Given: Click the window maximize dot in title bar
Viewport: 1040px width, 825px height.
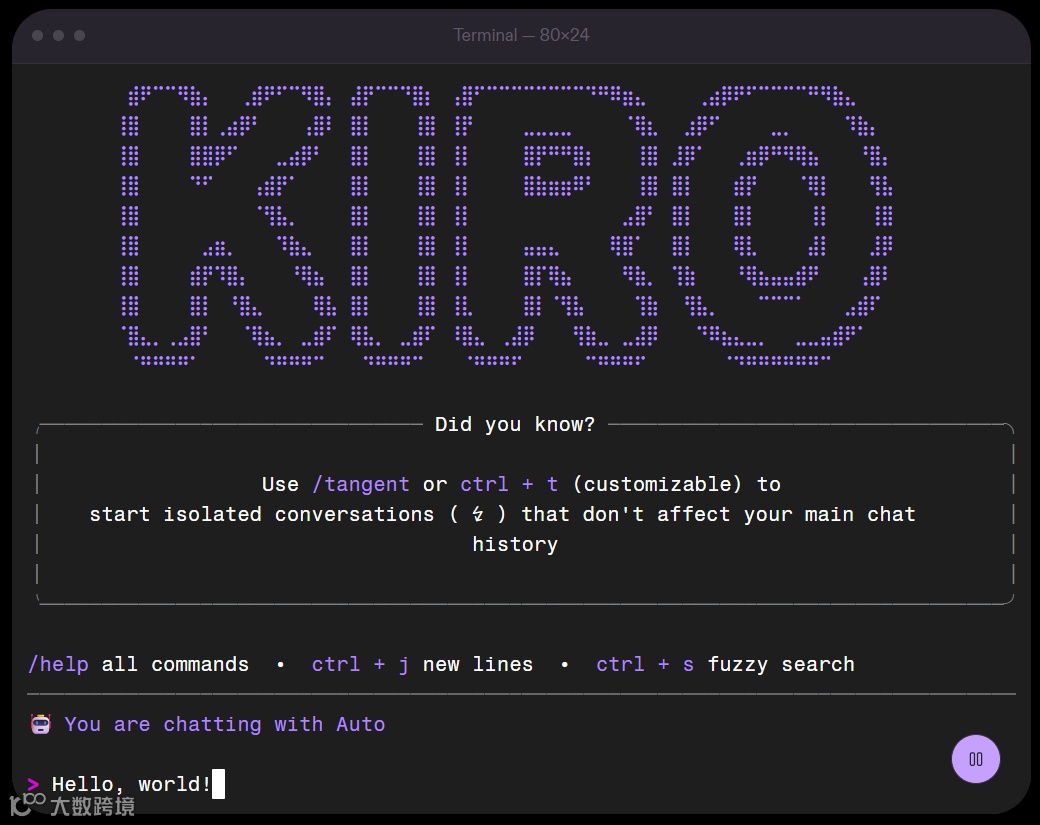Looking at the screenshot, I should click(x=80, y=35).
